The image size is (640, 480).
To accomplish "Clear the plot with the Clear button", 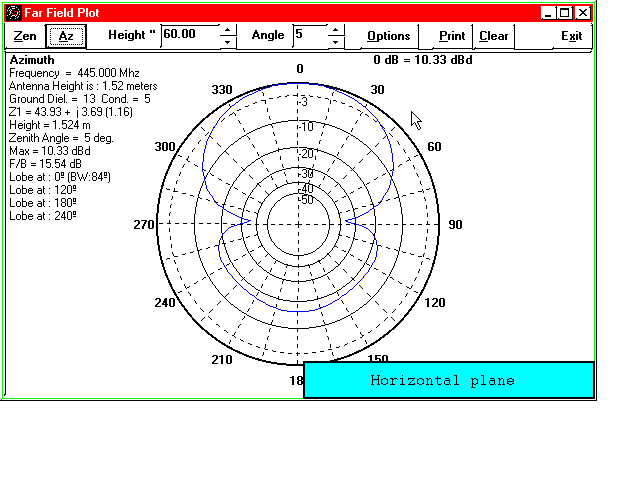I will [x=493, y=36].
